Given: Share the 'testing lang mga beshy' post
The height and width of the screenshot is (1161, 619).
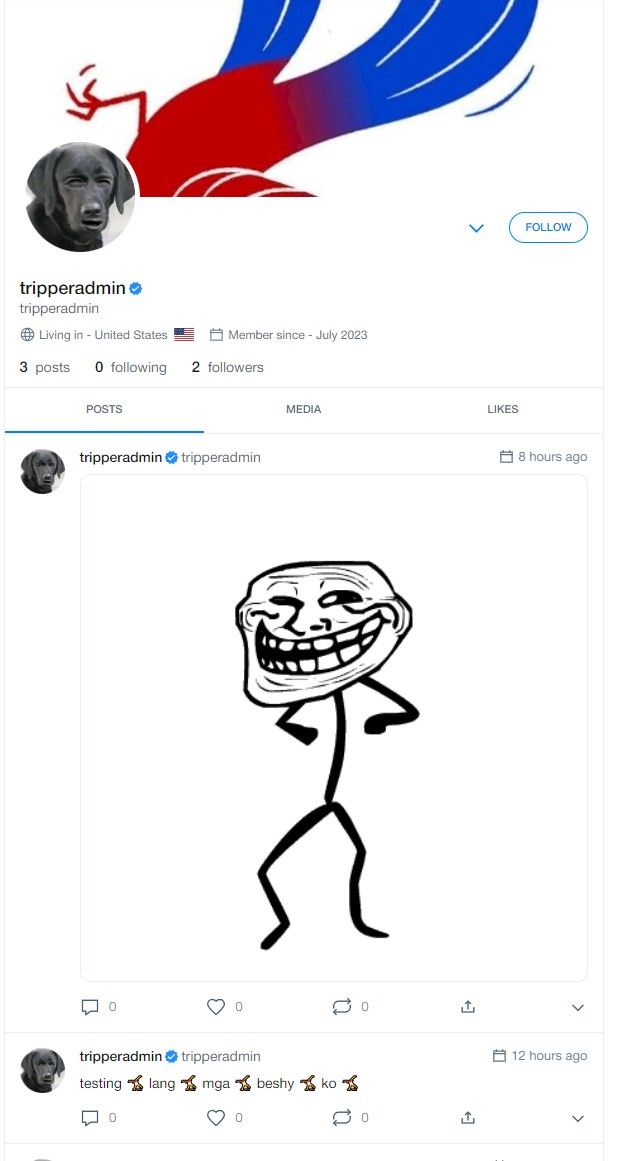Looking at the screenshot, I should tap(468, 1118).
